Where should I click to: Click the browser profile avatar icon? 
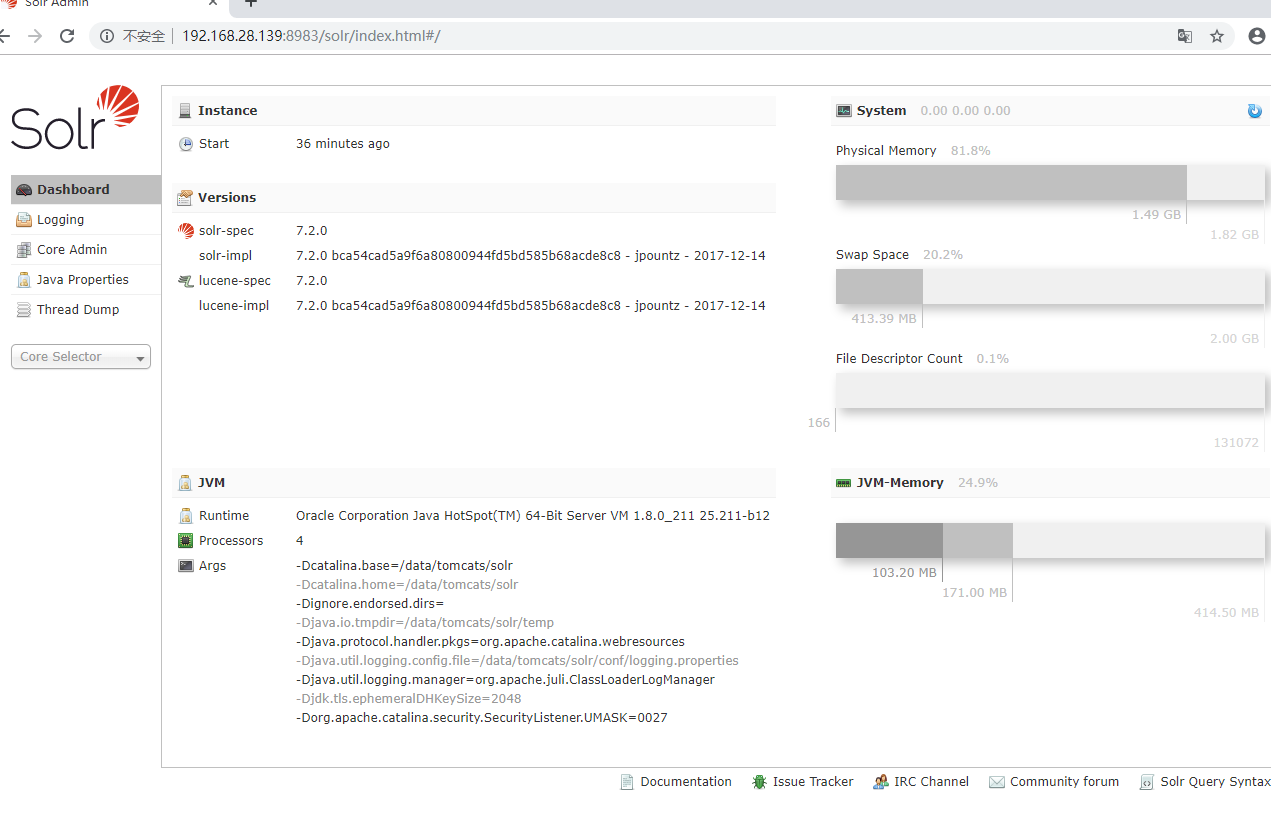[x=1256, y=35]
